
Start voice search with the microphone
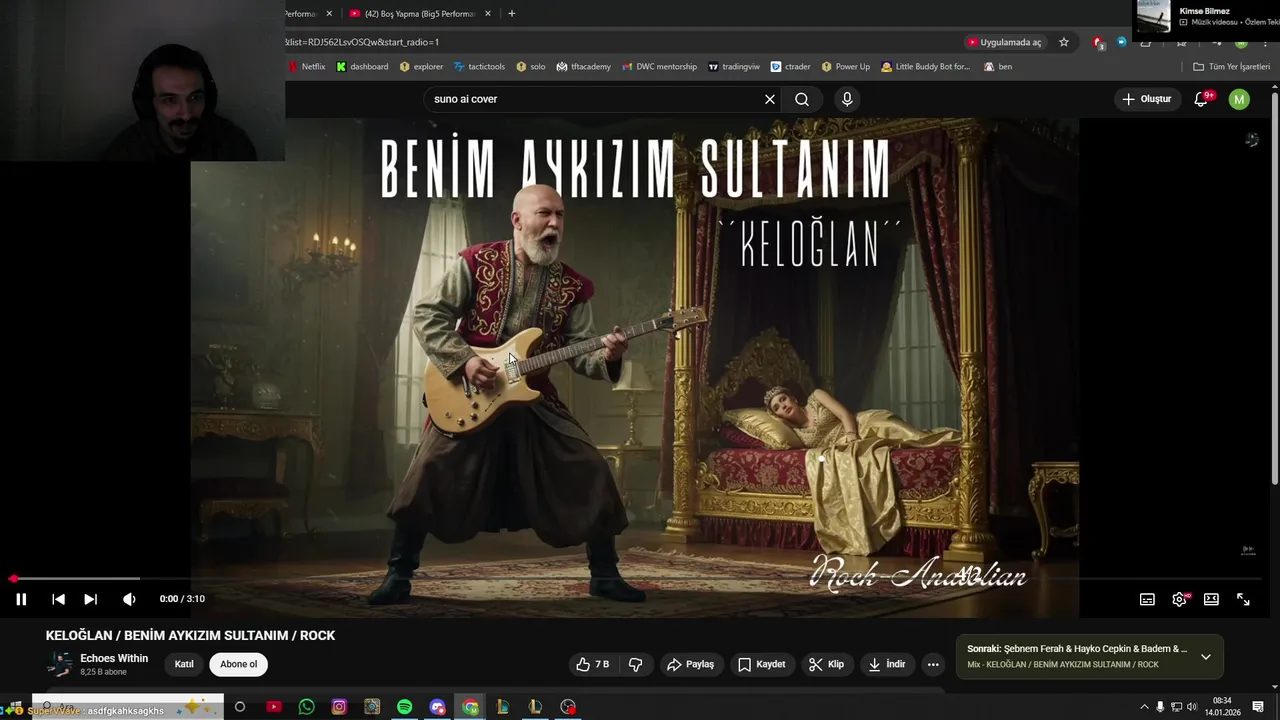point(847,99)
